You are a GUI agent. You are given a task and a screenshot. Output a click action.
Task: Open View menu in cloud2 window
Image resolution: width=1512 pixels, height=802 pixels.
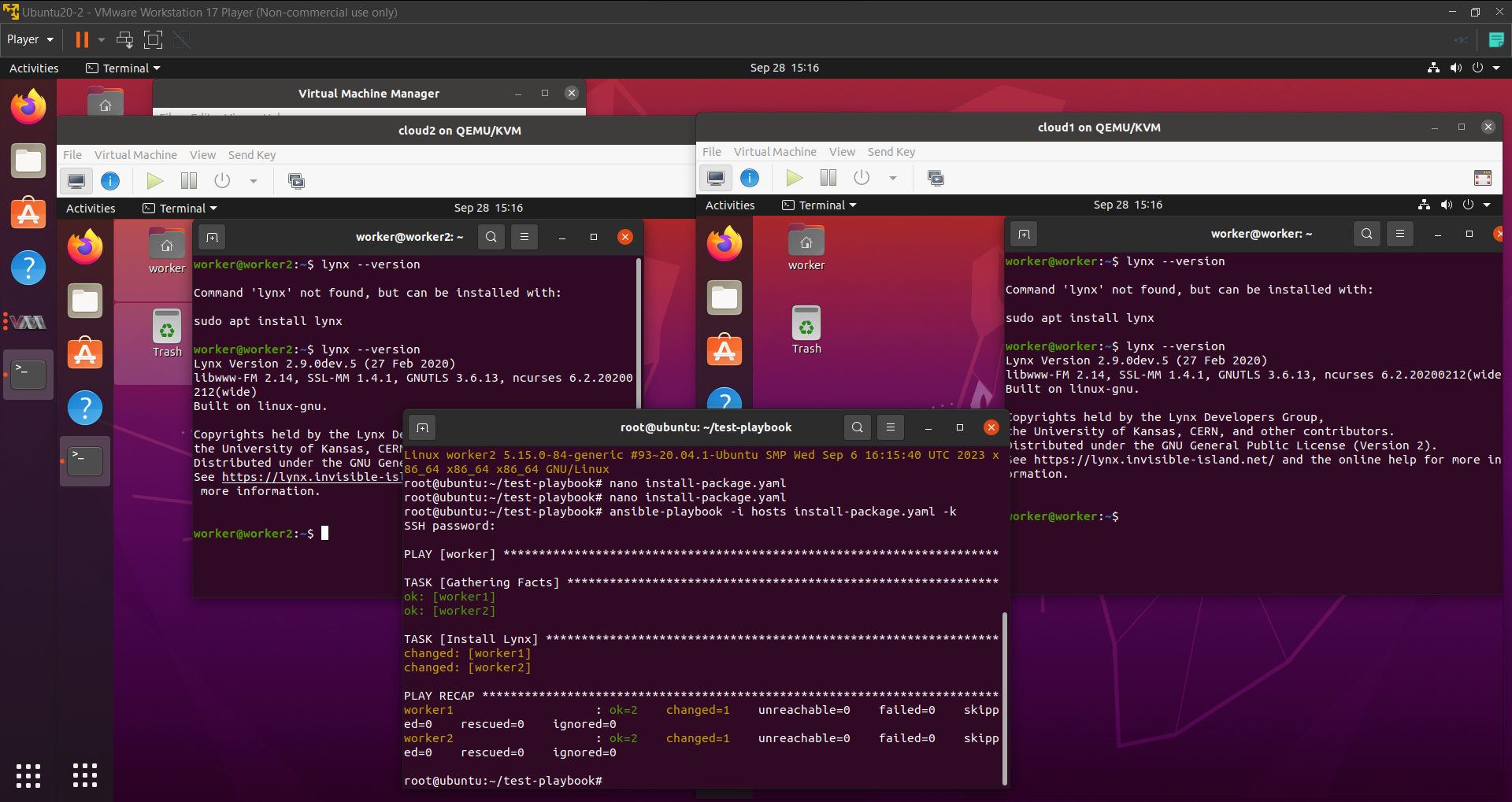click(202, 155)
